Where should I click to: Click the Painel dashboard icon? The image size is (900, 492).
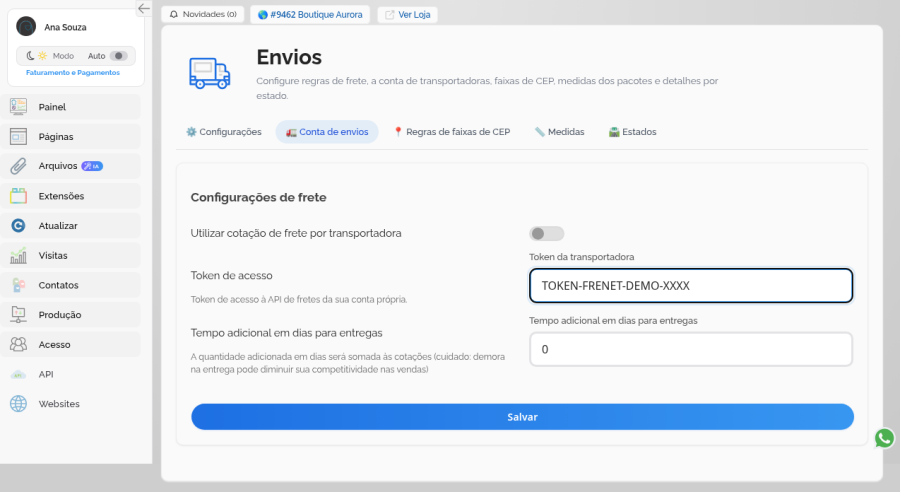click(18, 107)
